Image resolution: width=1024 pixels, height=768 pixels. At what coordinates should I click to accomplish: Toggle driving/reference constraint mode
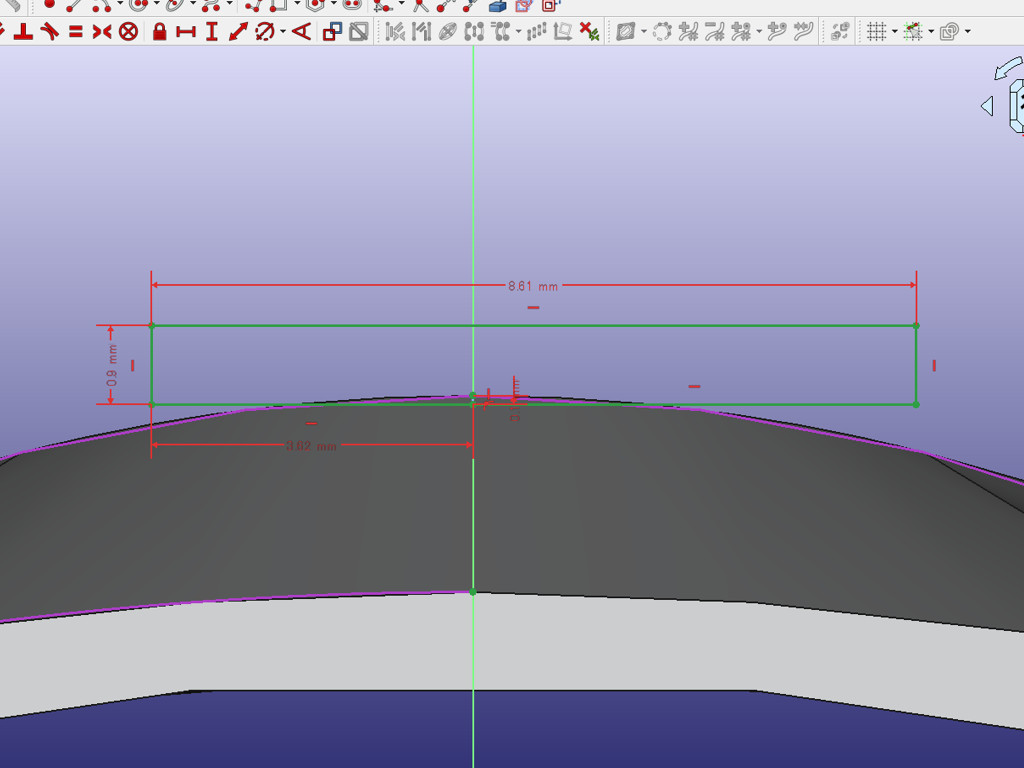(333, 32)
